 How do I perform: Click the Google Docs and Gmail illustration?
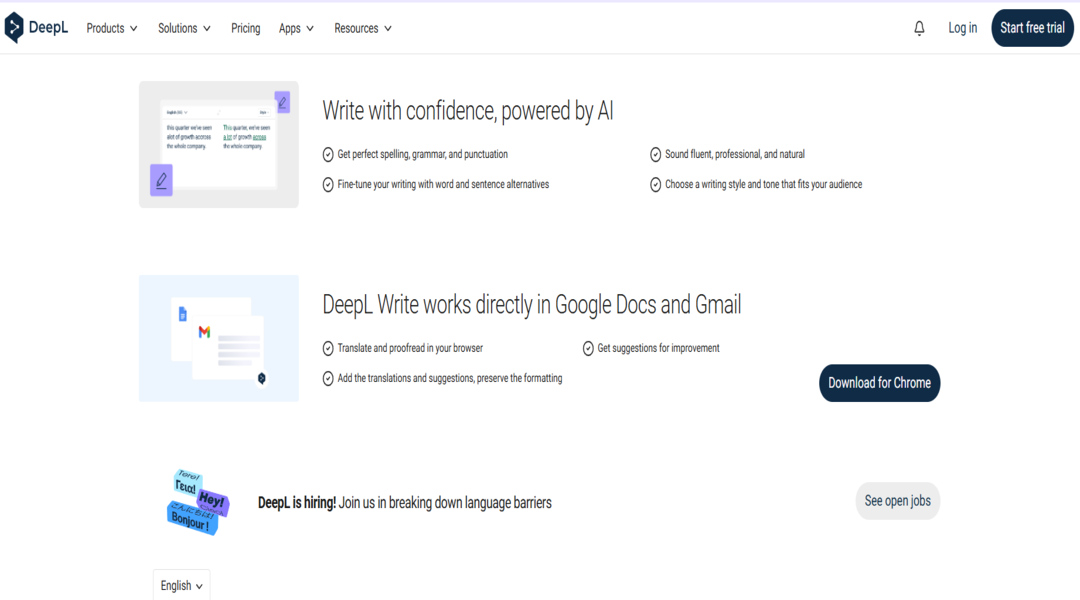point(219,338)
